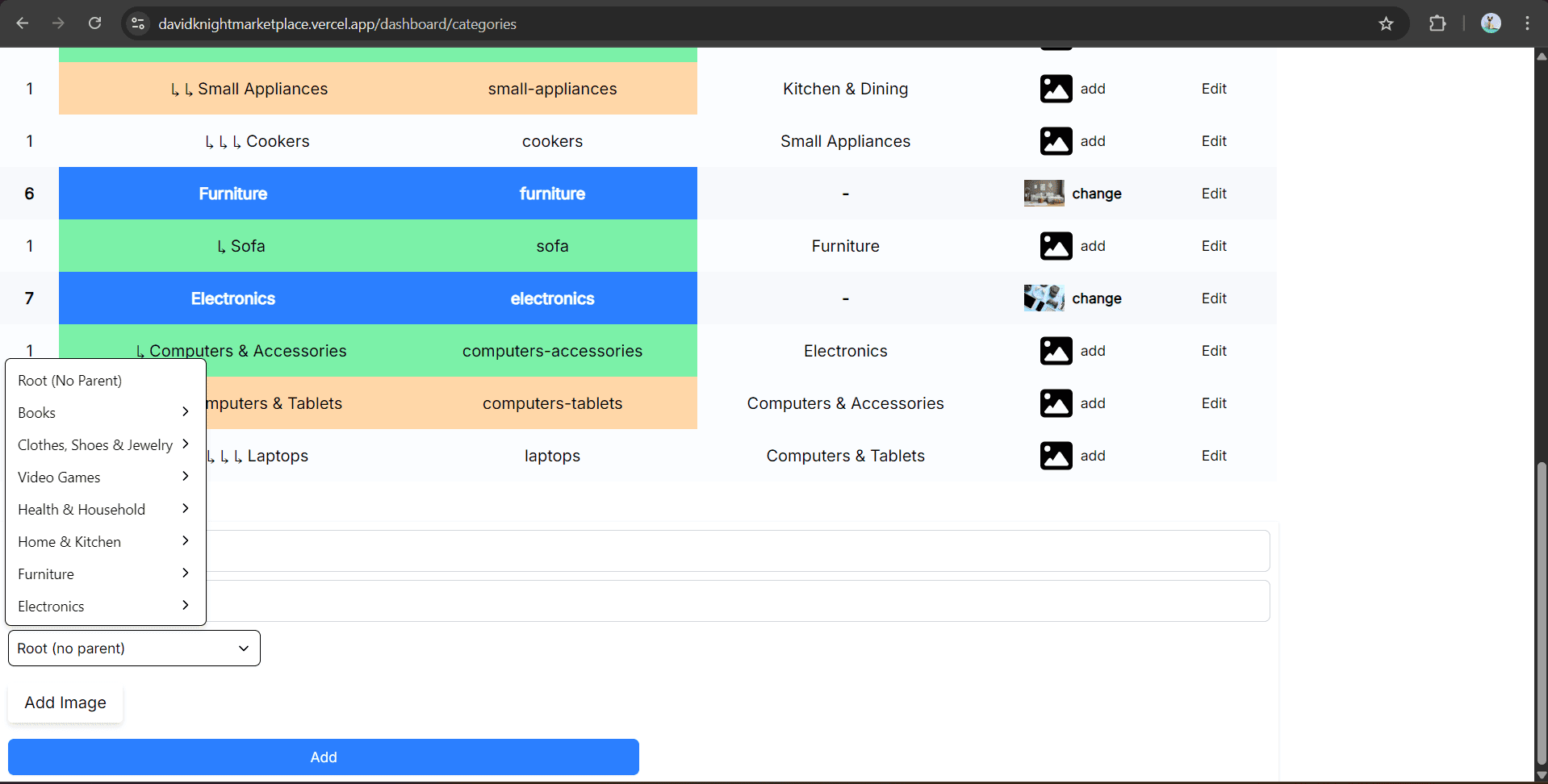The image size is (1548, 784).
Task: Click the Furniture category thumbnail image
Action: [x=1044, y=194]
